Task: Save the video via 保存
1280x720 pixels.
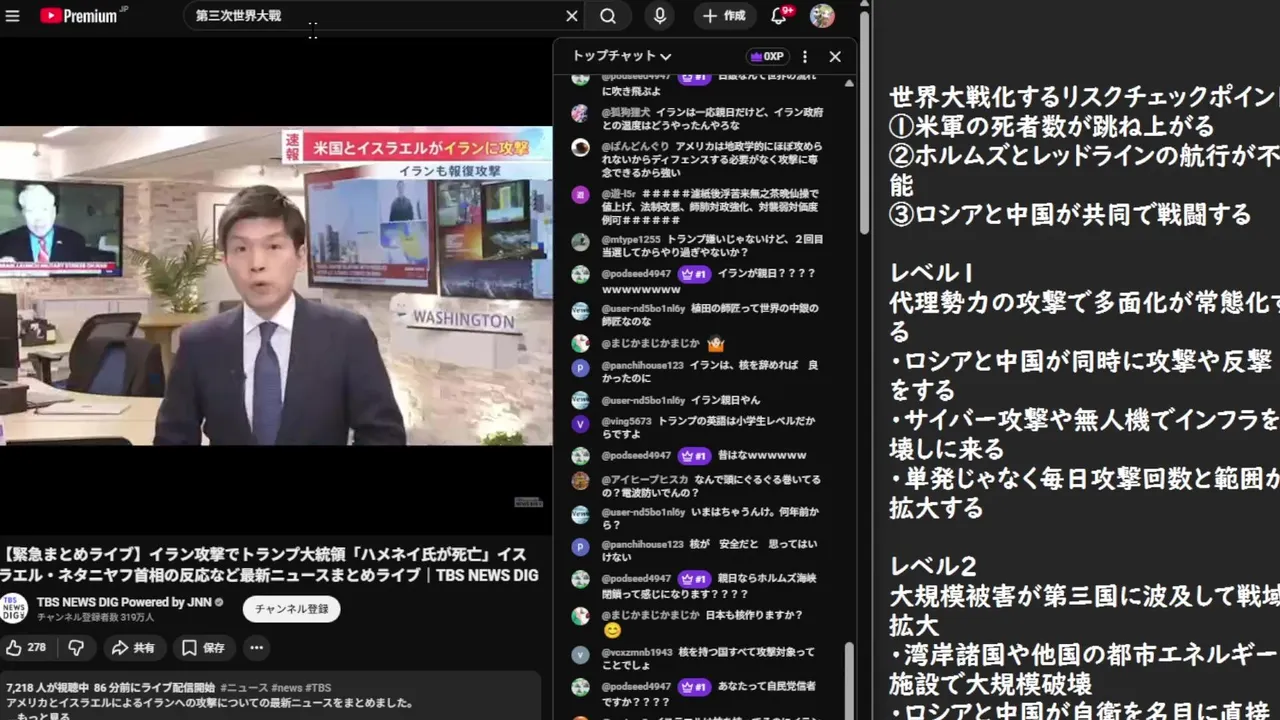Action: (x=204, y=648)
